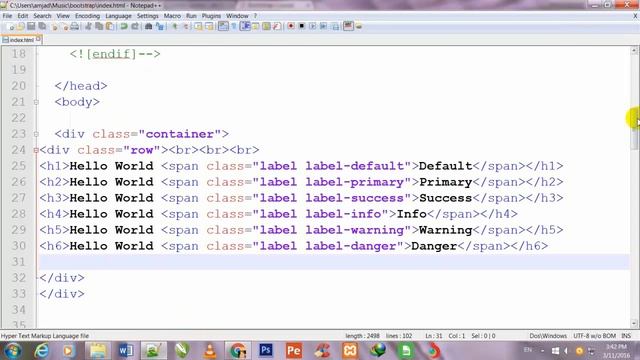Screen dimensions: 640x360
Task: Open Find with the binoculars icon
Action: point(149,27)
